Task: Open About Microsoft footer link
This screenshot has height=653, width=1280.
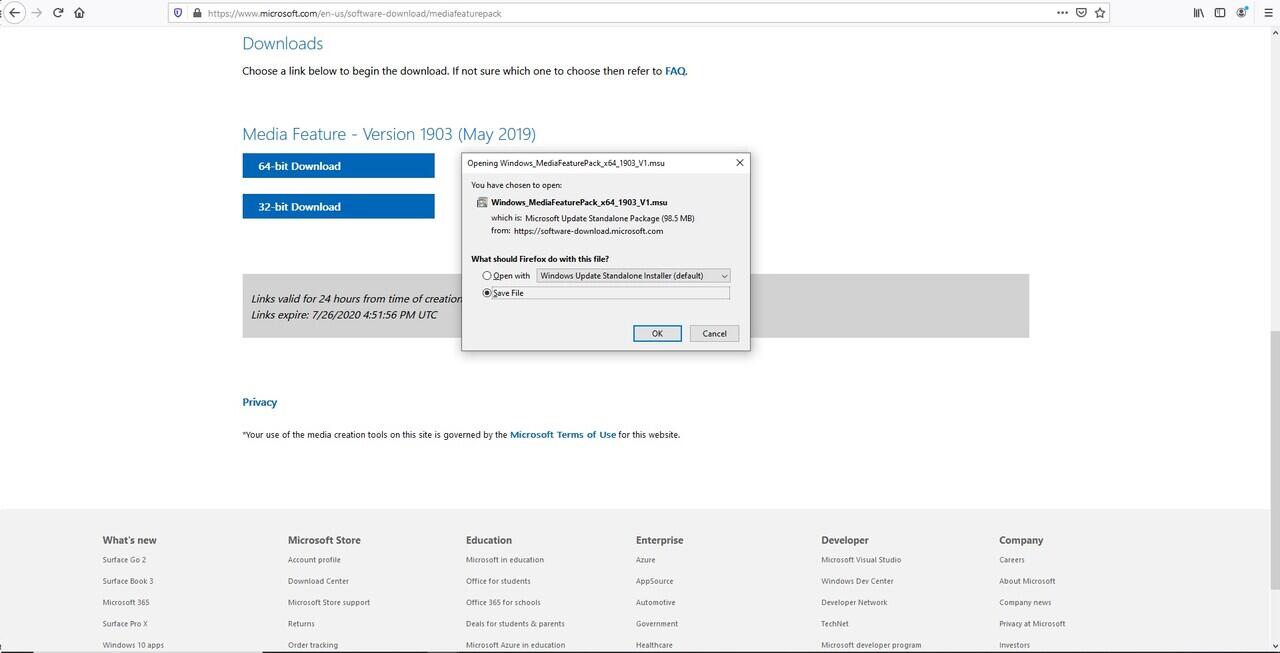Action: tap(1027, 581)
